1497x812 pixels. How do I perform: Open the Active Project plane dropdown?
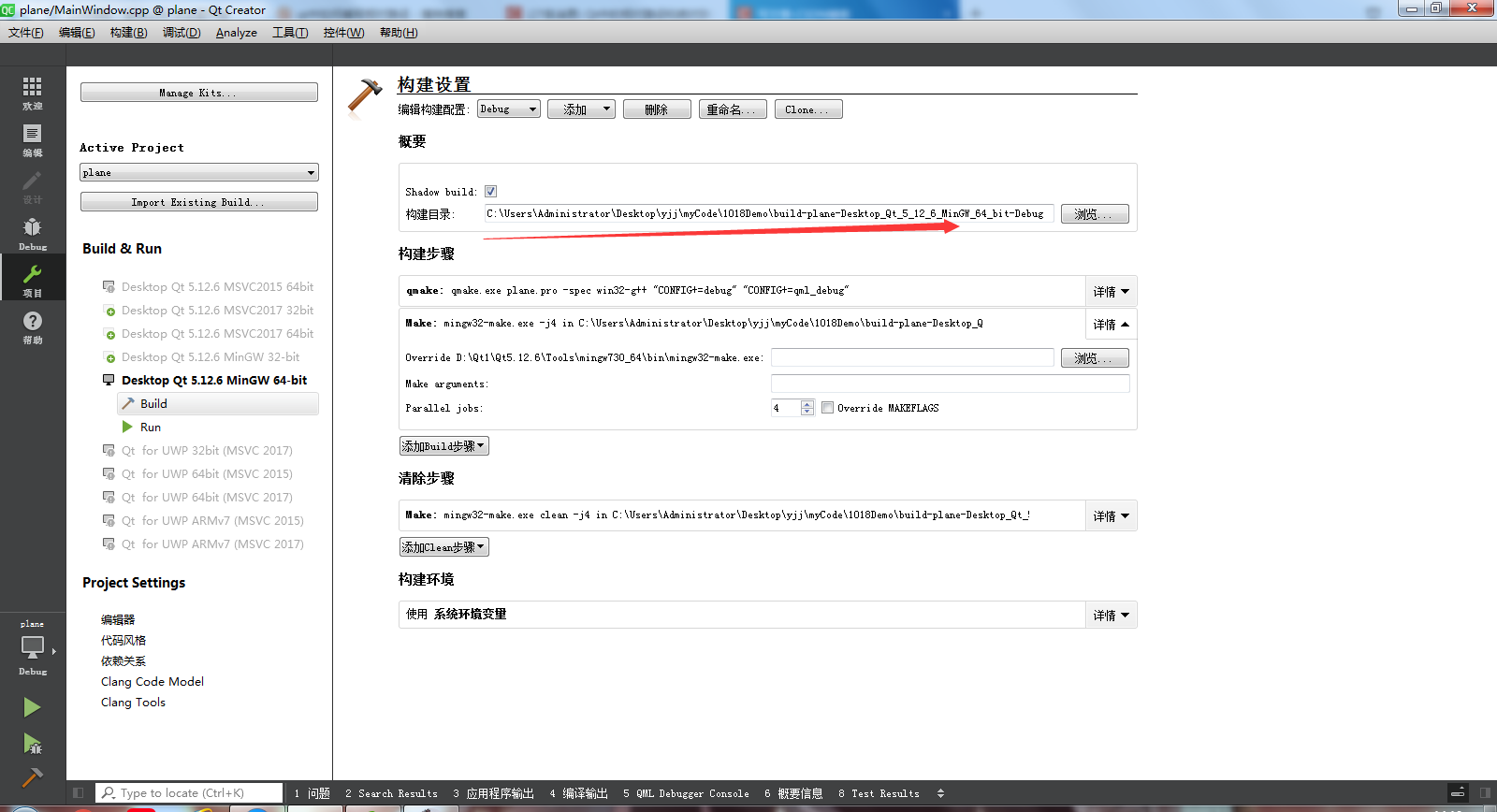coord(199,172)
